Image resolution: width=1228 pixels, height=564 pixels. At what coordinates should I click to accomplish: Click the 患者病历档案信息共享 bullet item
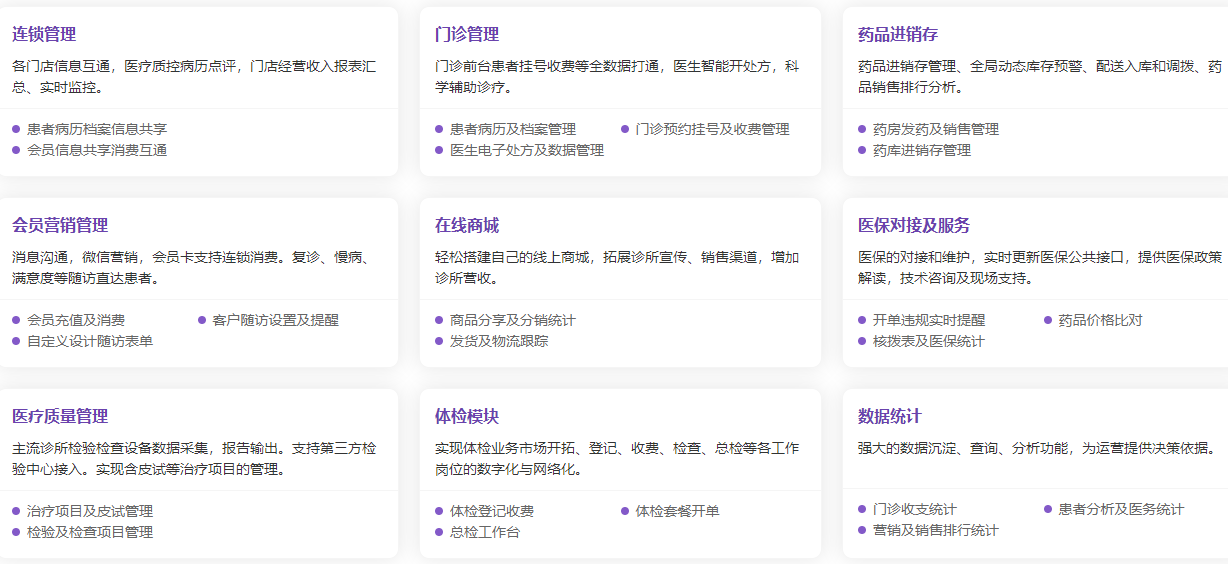(x=97, y=129)
